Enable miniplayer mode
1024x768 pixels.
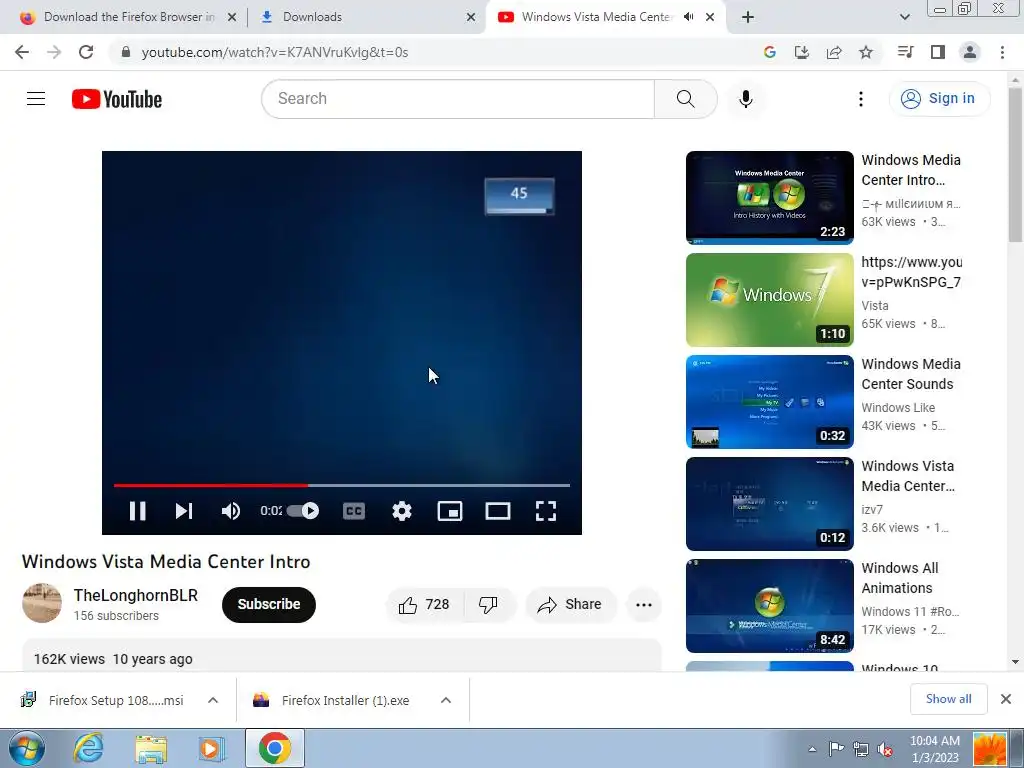coord(450,511)
